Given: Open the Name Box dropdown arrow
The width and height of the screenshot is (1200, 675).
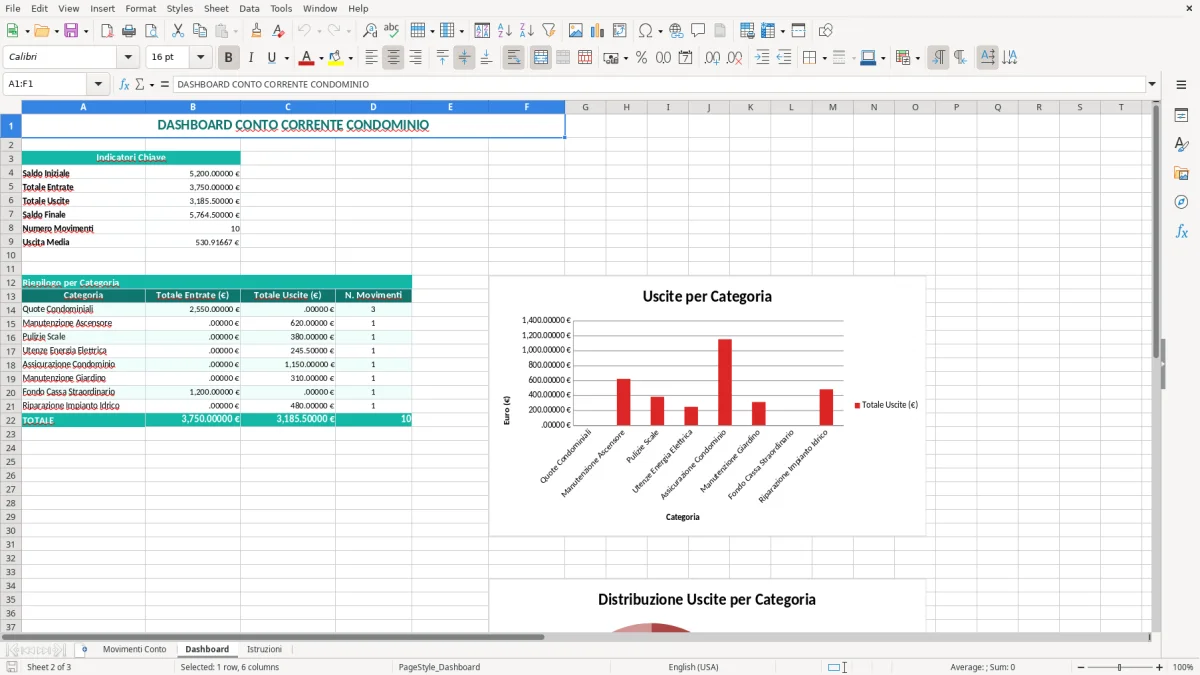Looking at the screenshot, I should [x=98, y=85].
